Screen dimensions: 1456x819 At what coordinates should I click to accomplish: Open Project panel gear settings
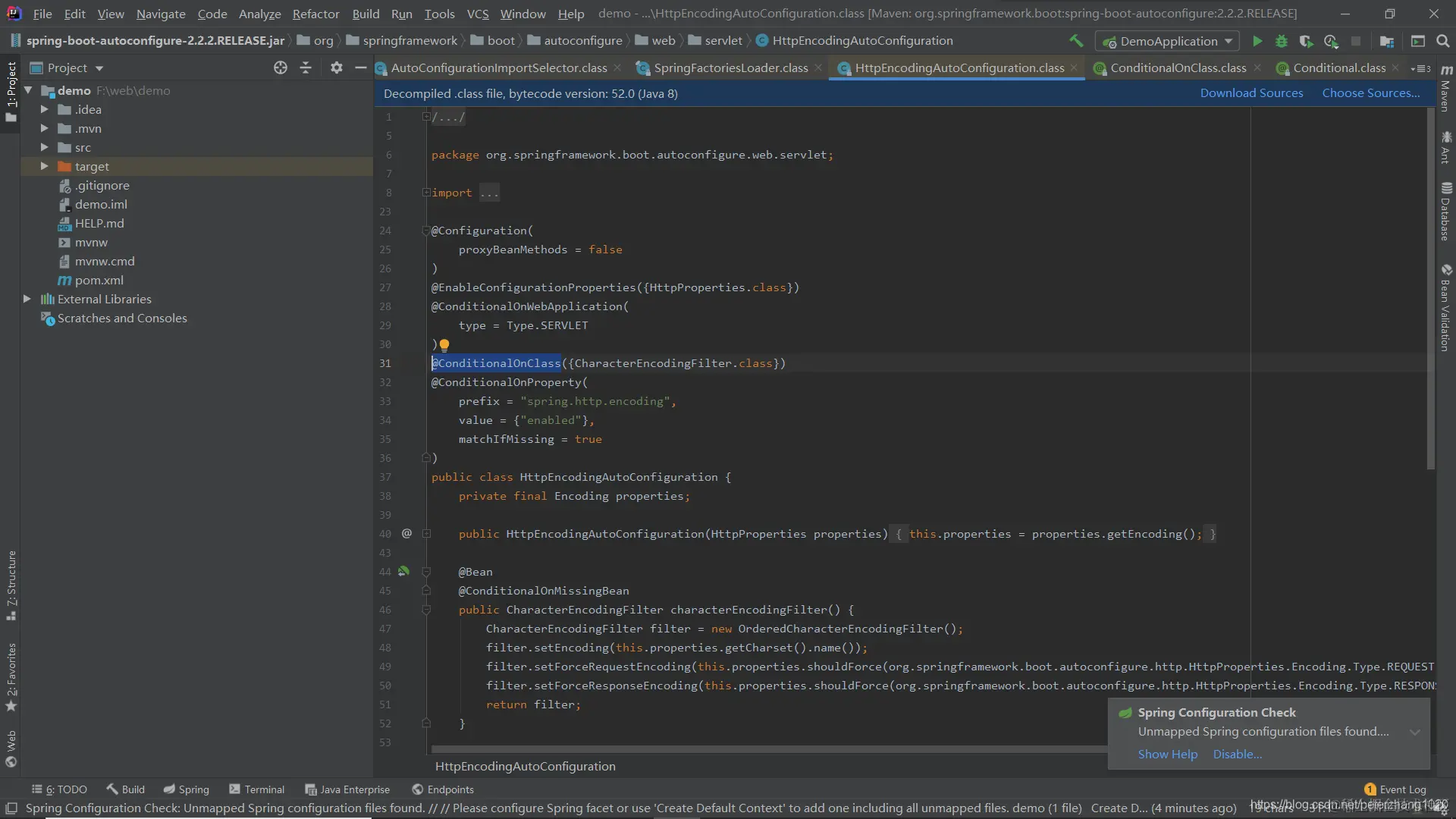[337, 67]
